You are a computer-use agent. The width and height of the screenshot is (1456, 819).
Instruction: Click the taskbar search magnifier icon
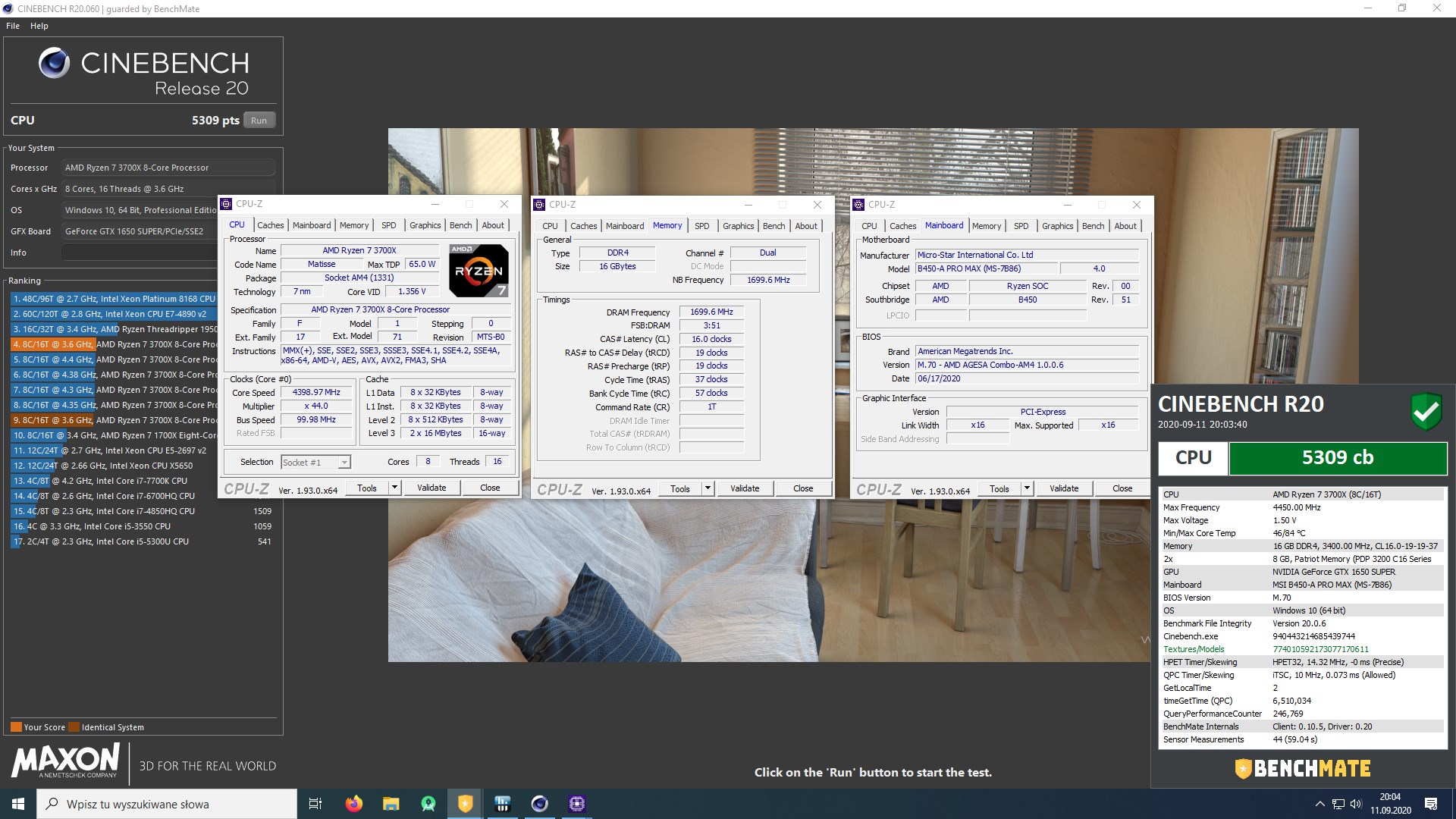(x=52, y=804)
